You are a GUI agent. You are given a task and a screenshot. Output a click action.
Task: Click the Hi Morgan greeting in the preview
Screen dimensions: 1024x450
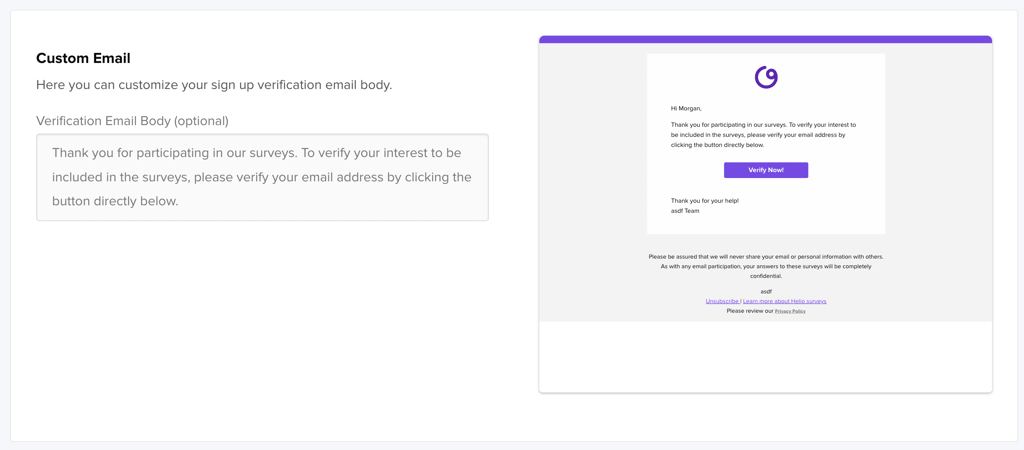point(686,108)
